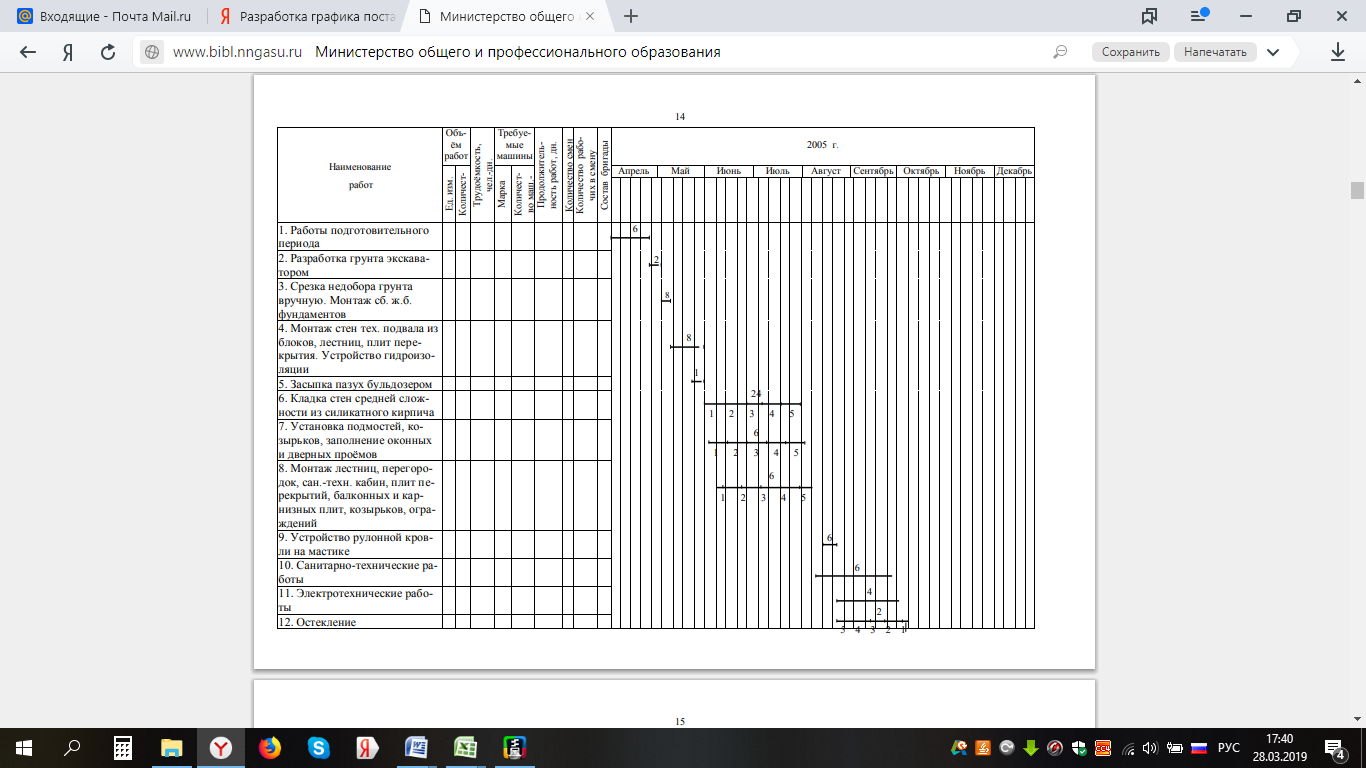Open a new tab with plus button
The width and height of the screenshot is (1366, 768).
point(630,16)
